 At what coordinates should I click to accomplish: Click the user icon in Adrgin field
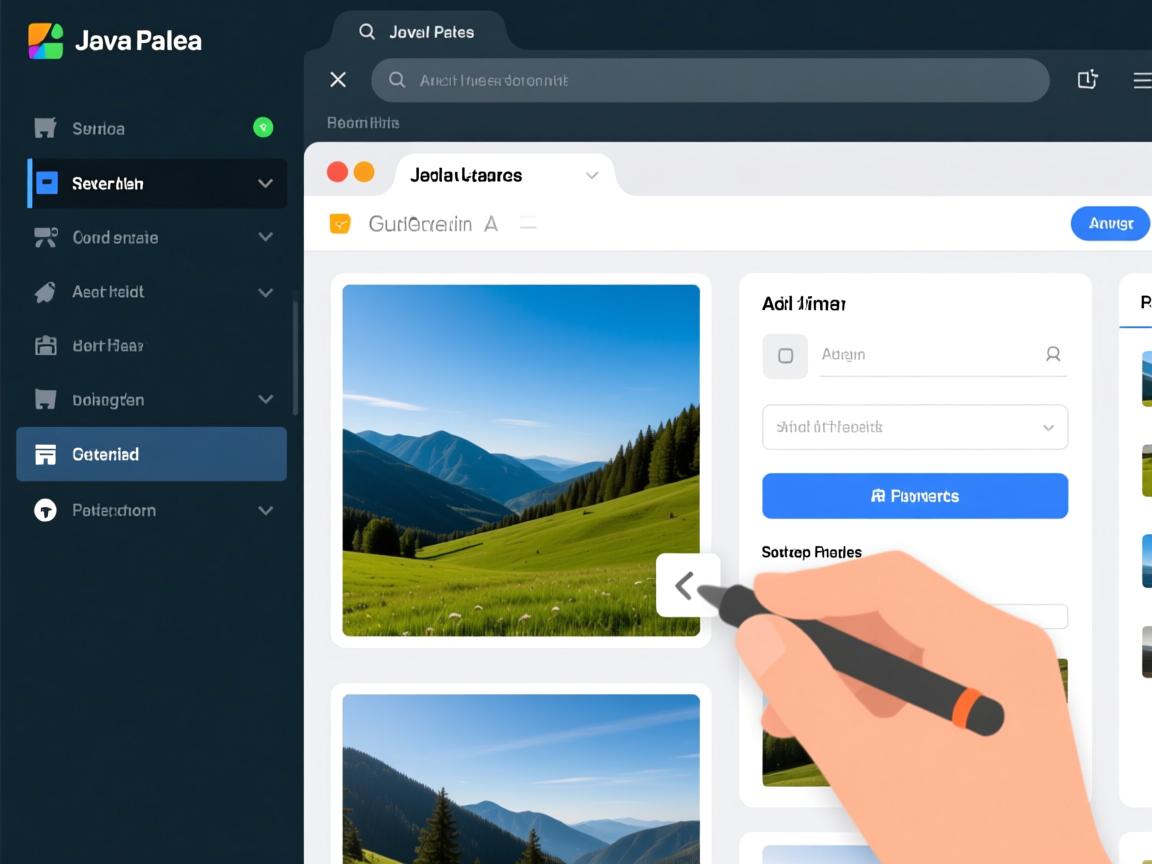[x=1053, y=354]
